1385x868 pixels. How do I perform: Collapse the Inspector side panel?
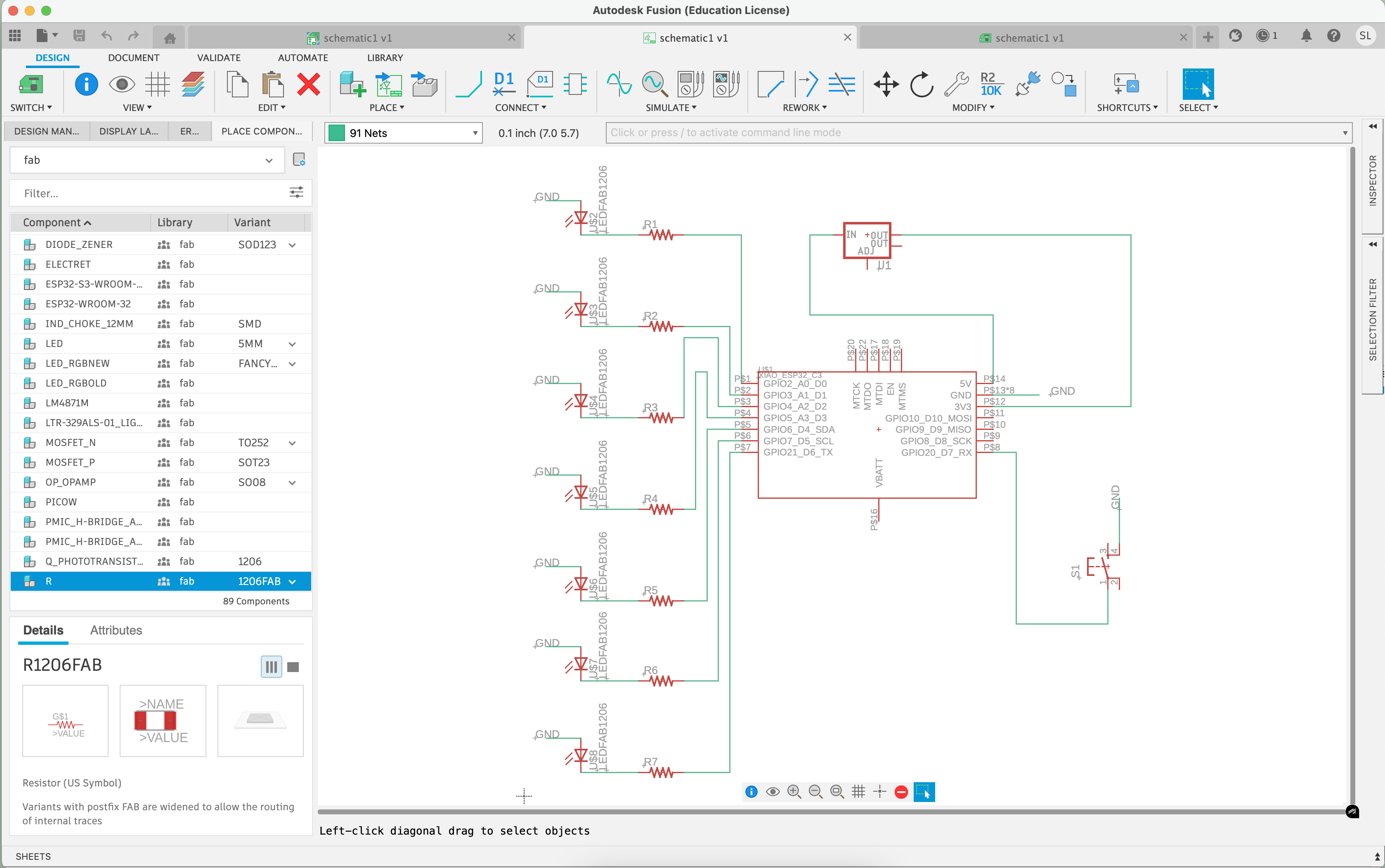1372,126
